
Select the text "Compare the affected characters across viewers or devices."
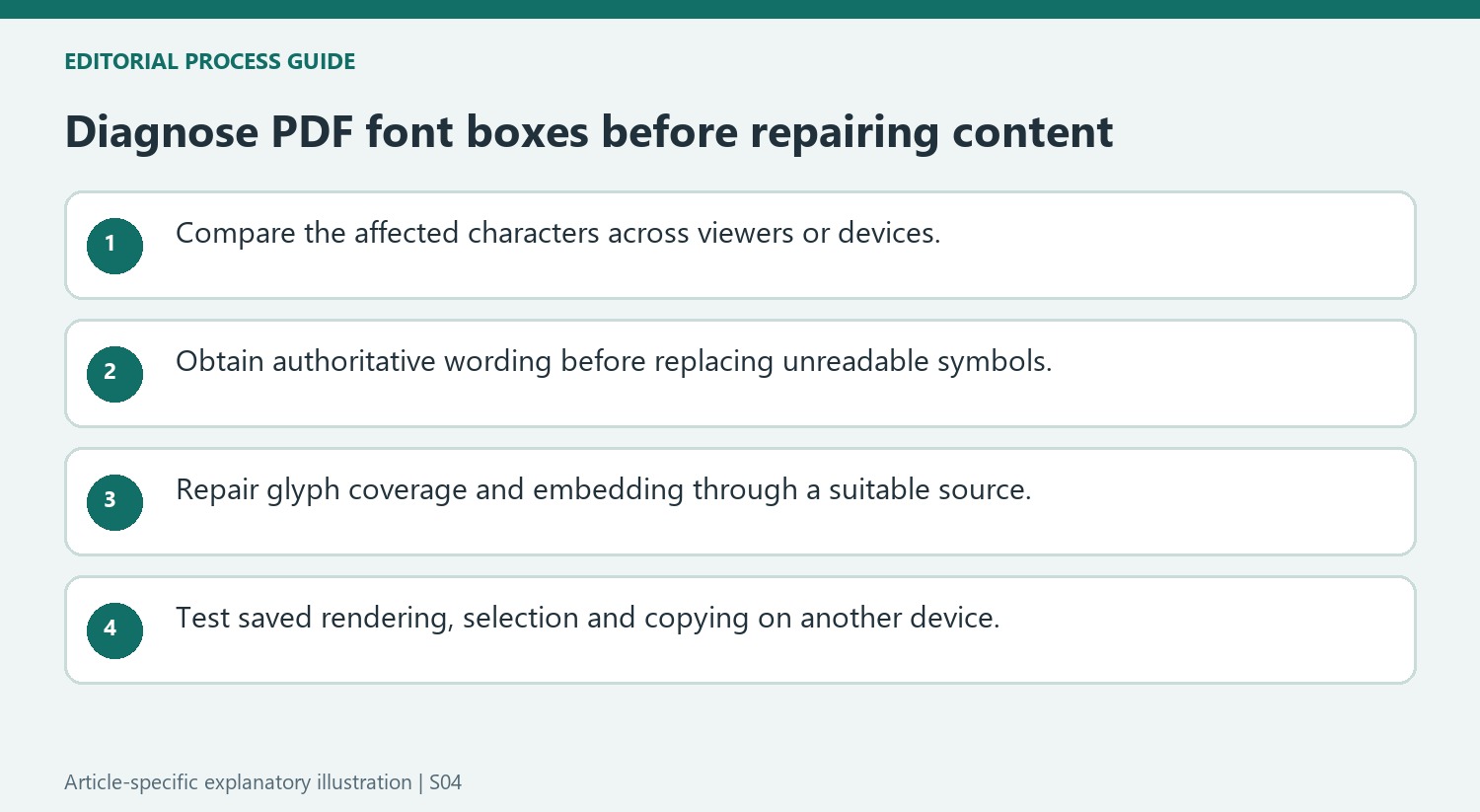click(x=558, y=233)
